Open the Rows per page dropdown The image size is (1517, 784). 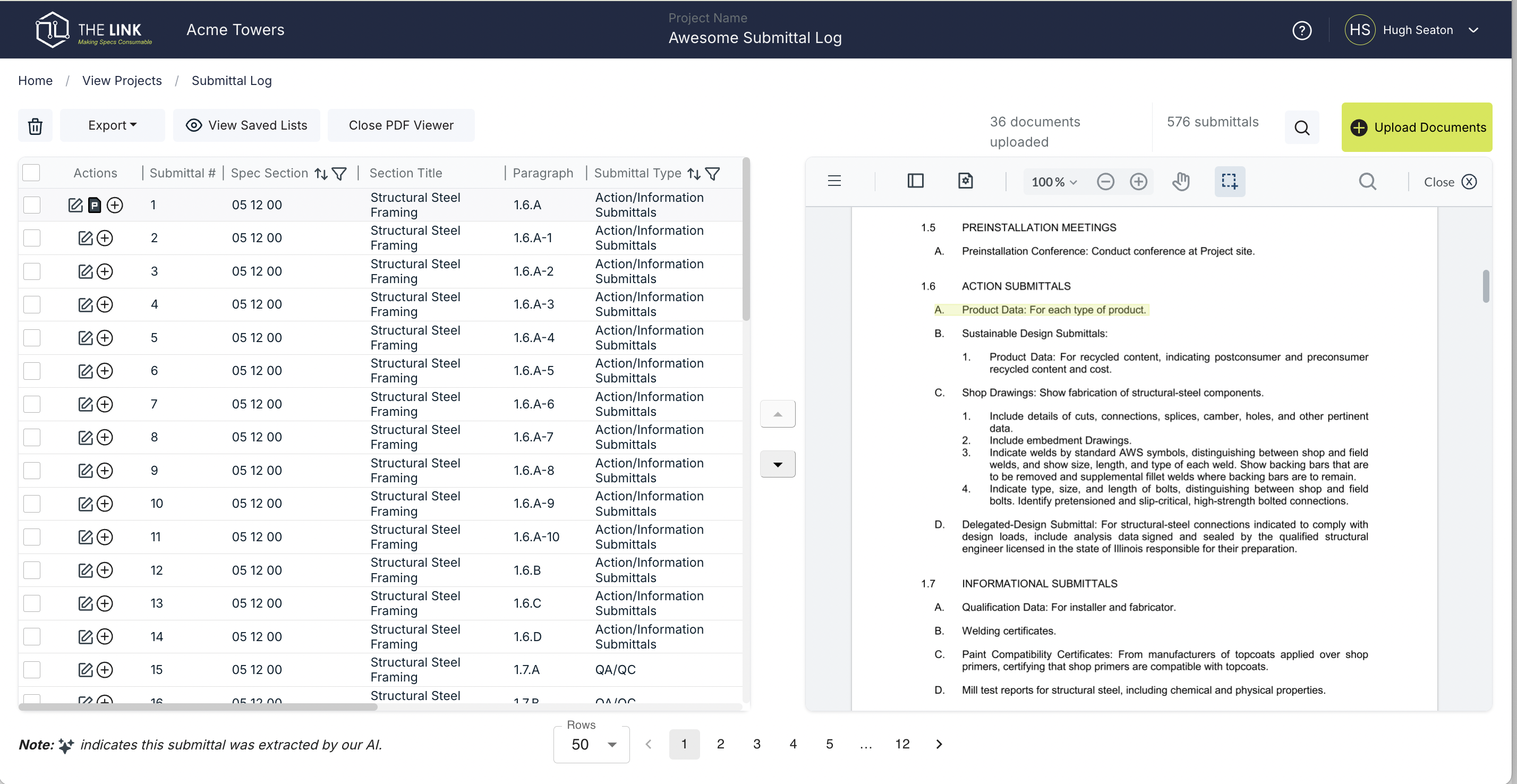tap(591, 745)
